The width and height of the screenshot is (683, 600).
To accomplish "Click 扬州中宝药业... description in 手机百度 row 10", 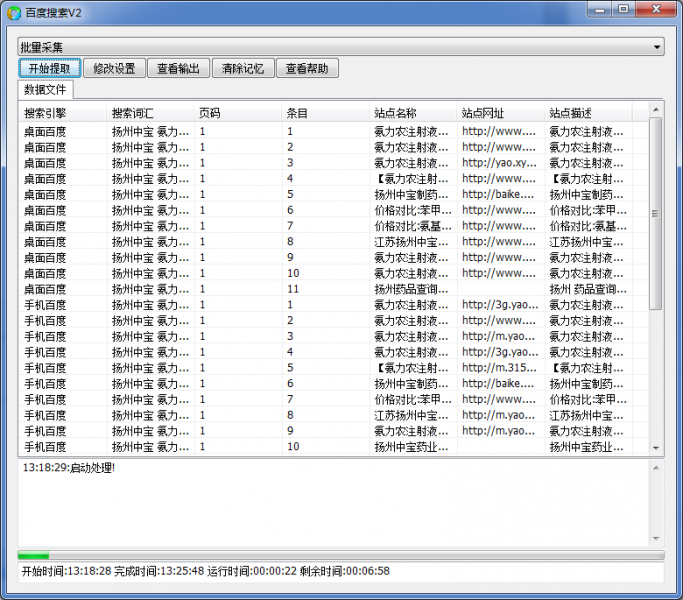I will (586, 447).
